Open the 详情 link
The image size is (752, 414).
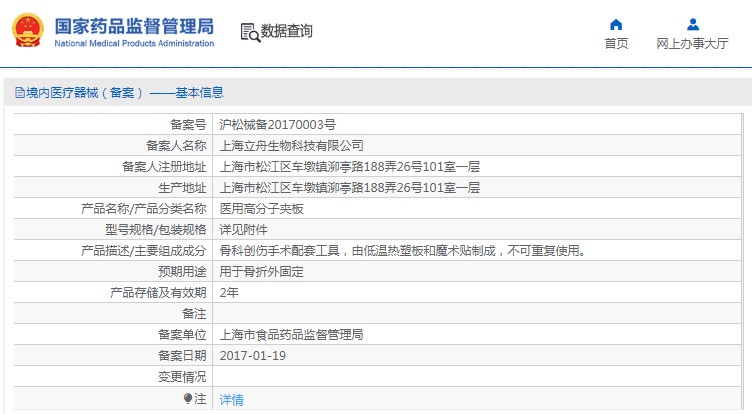232,399
